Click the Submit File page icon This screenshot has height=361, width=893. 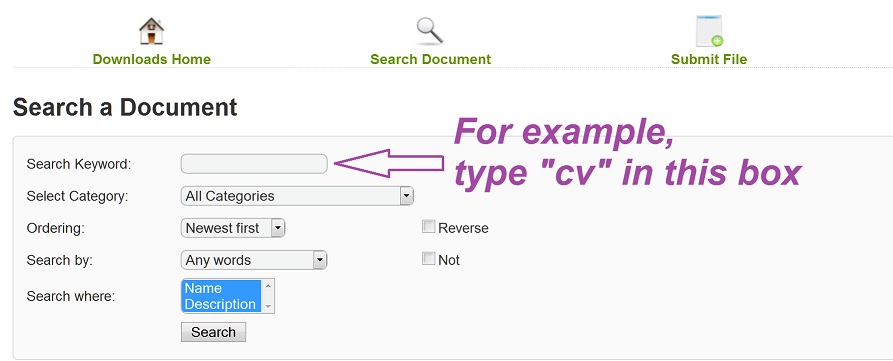pyautogui.click(x=709, y=31)
